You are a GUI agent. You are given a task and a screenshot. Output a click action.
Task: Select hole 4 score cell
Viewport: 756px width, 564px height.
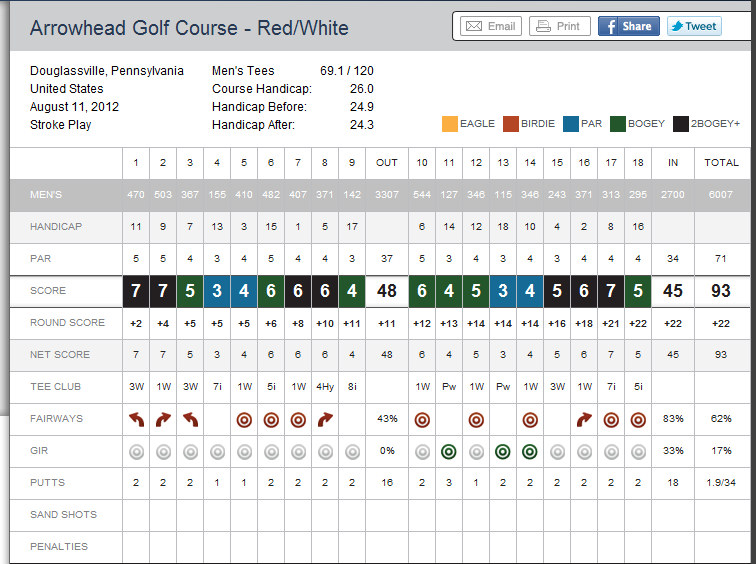[x=217, y=291]
